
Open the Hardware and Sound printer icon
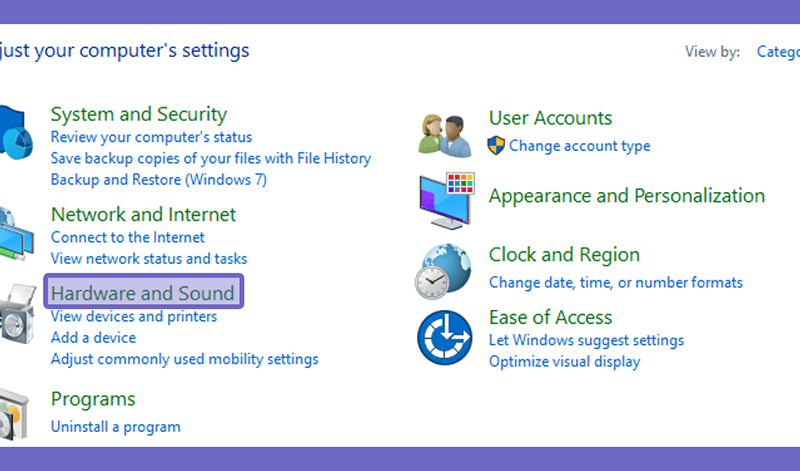(x=18, y=313)
